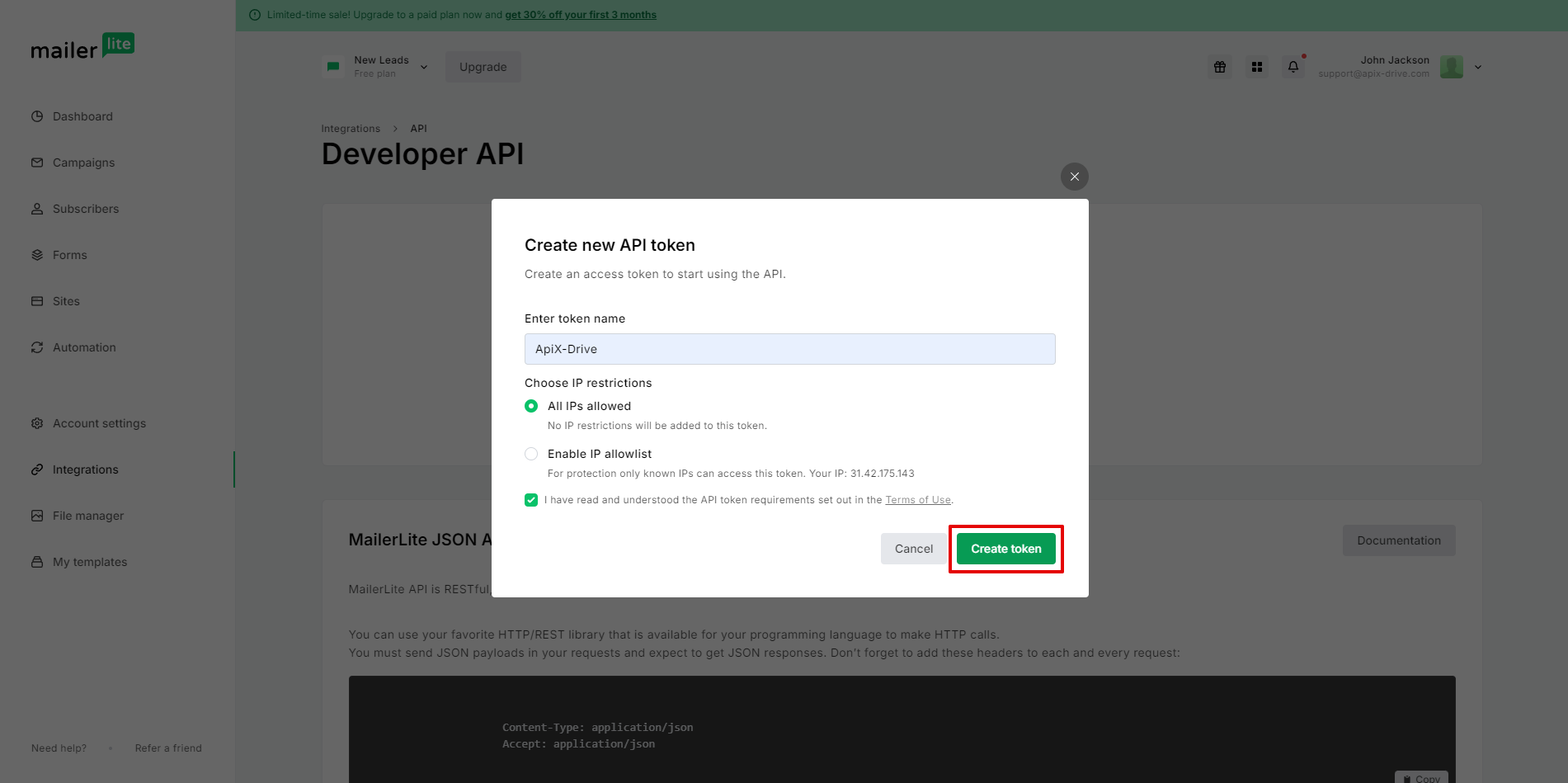Click Need help? link

click(59, 748)
